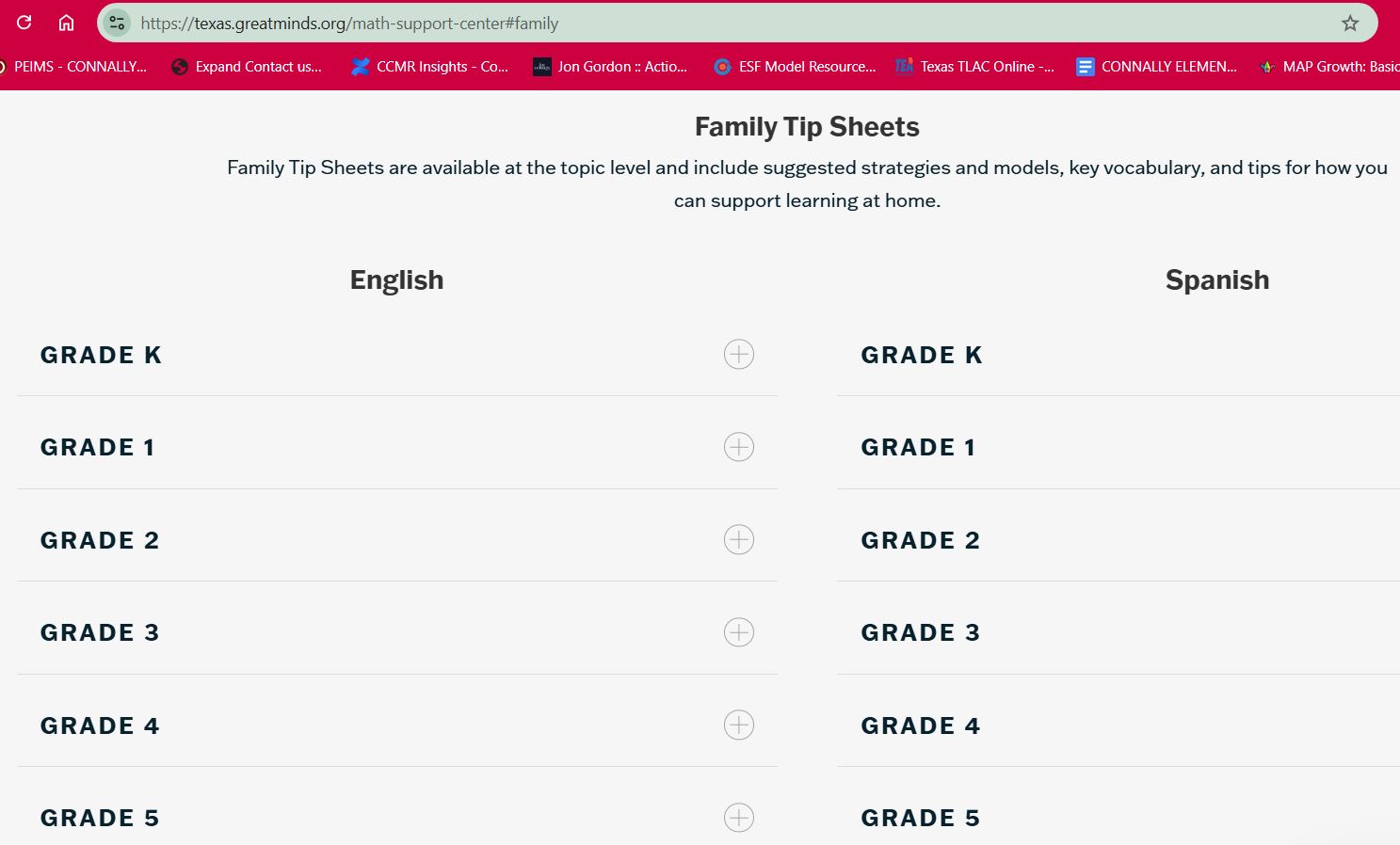Screen dimensions: 1400x845
Task: Open the ESF Model Resource bookmark
Action: click(796, 67)
